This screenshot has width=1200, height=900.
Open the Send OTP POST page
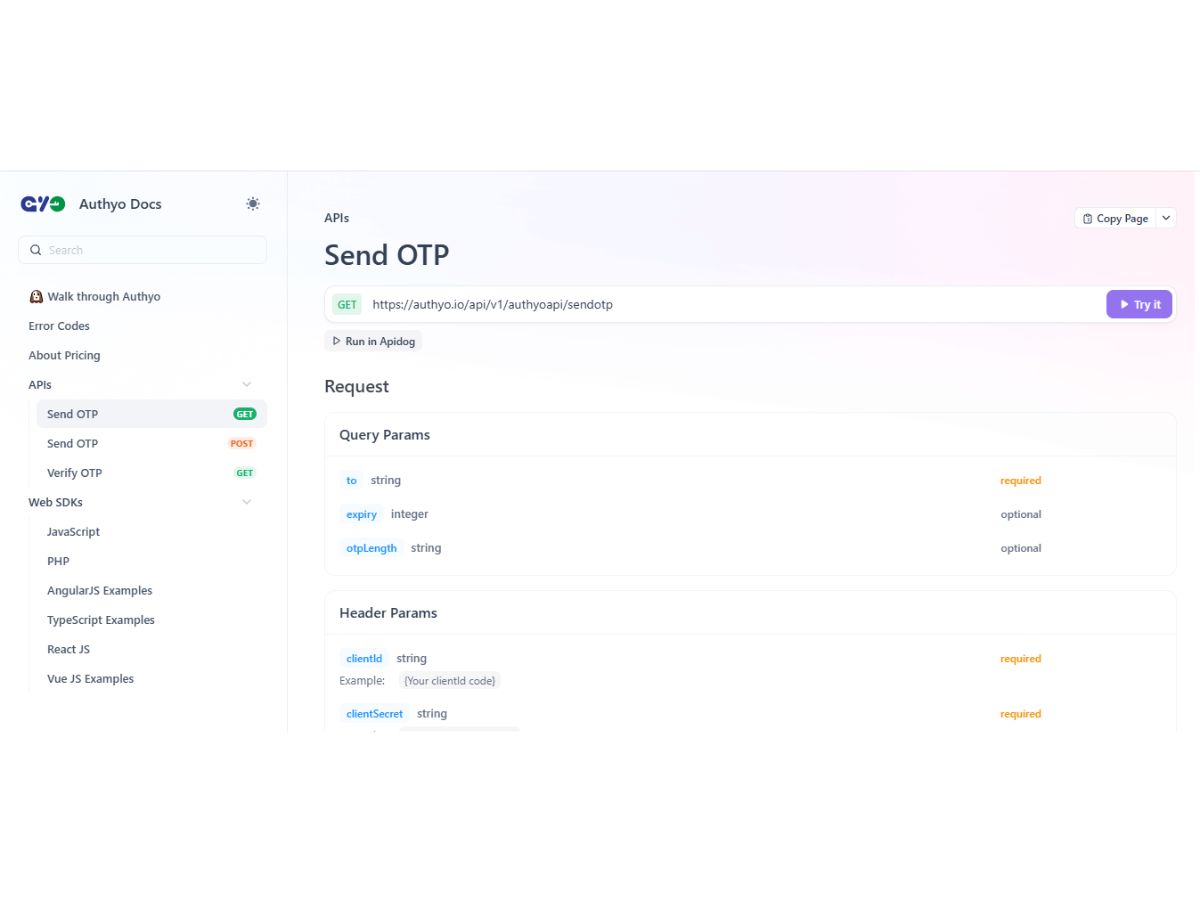pyautogui.click(x=152, y=444)
